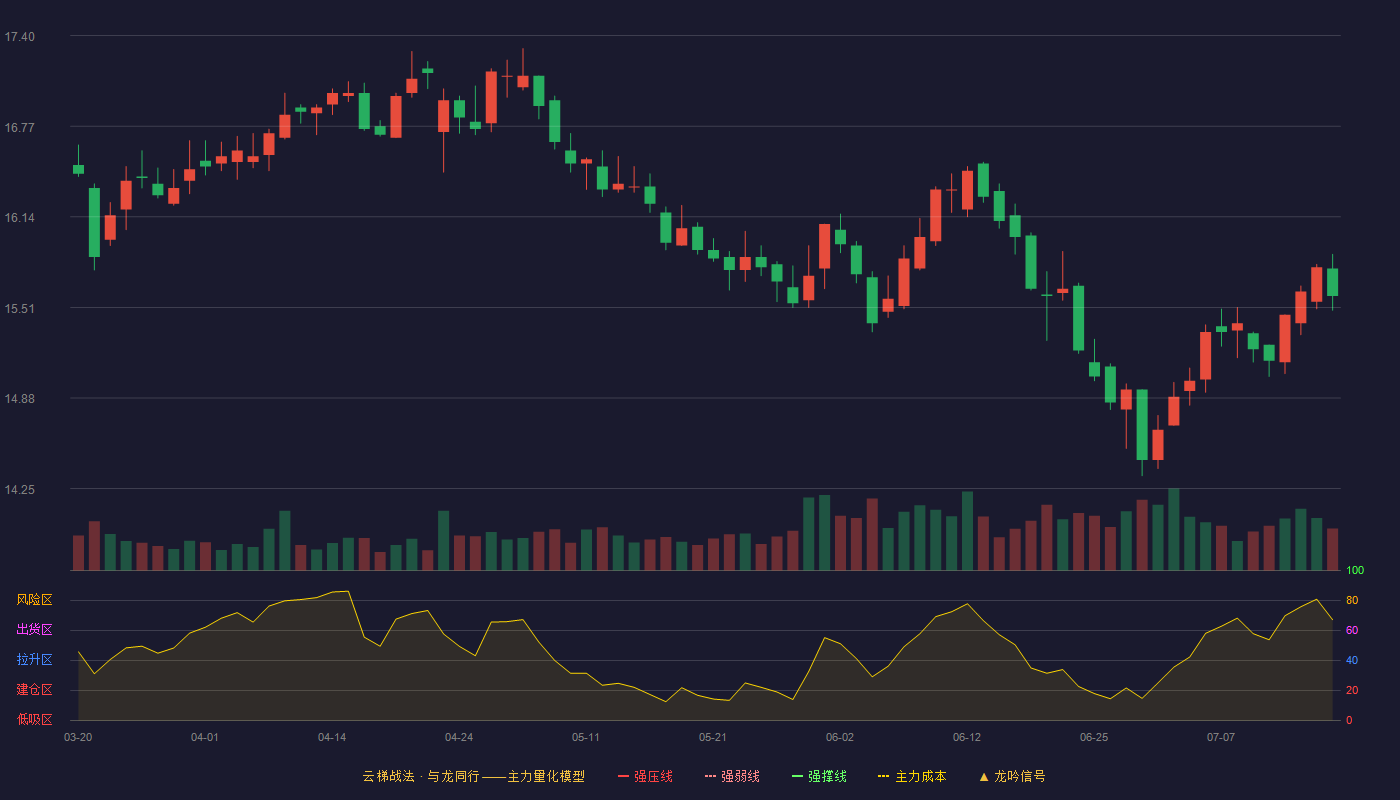
Task: Toggle the 强撑线 legend series
Action: 819,776
